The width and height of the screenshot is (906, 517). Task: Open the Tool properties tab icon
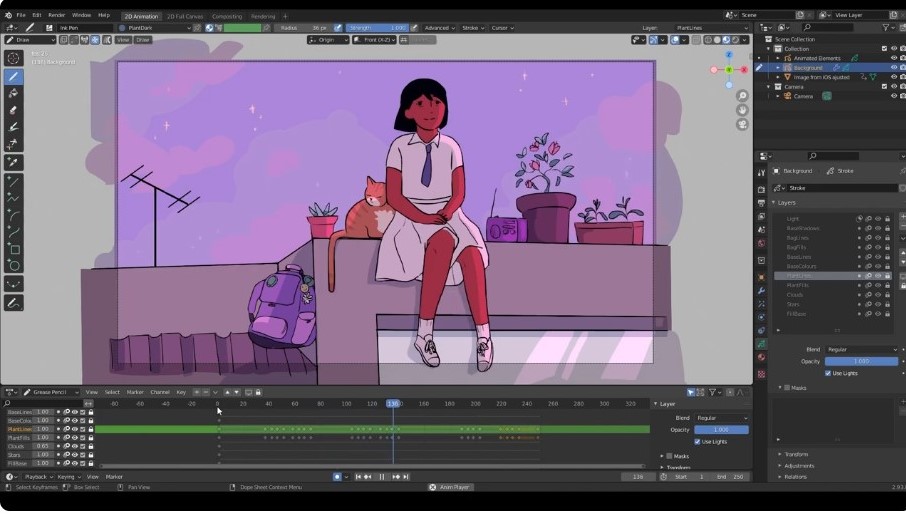[762, 173]
